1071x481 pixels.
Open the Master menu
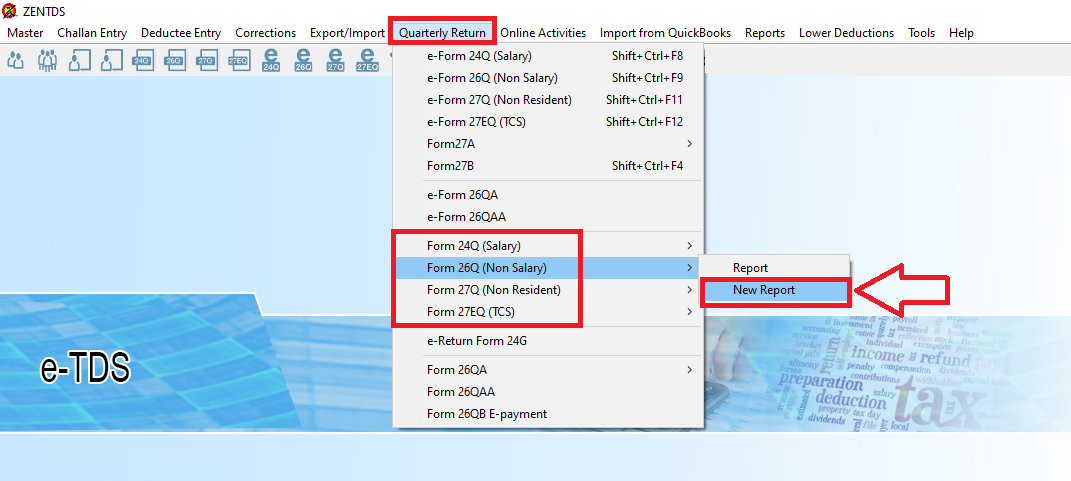(x=25, y=33)
